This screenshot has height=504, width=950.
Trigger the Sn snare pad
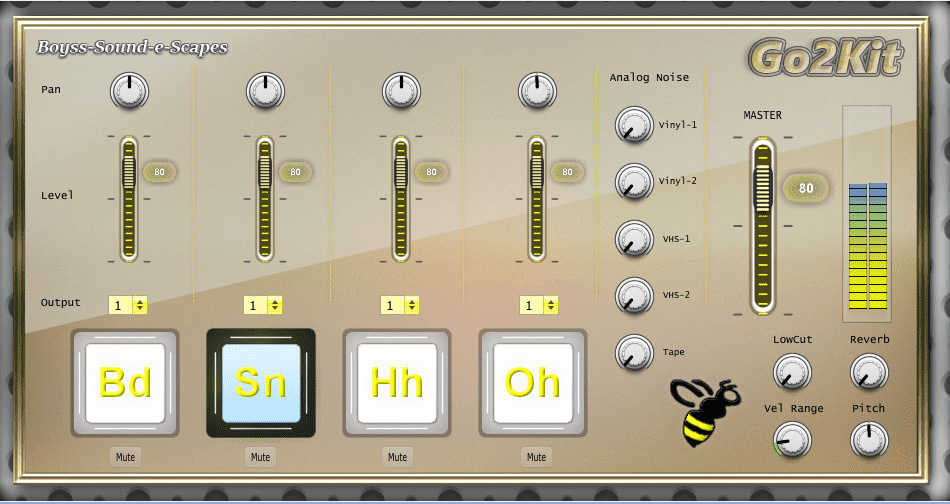(x=261, y=383)
